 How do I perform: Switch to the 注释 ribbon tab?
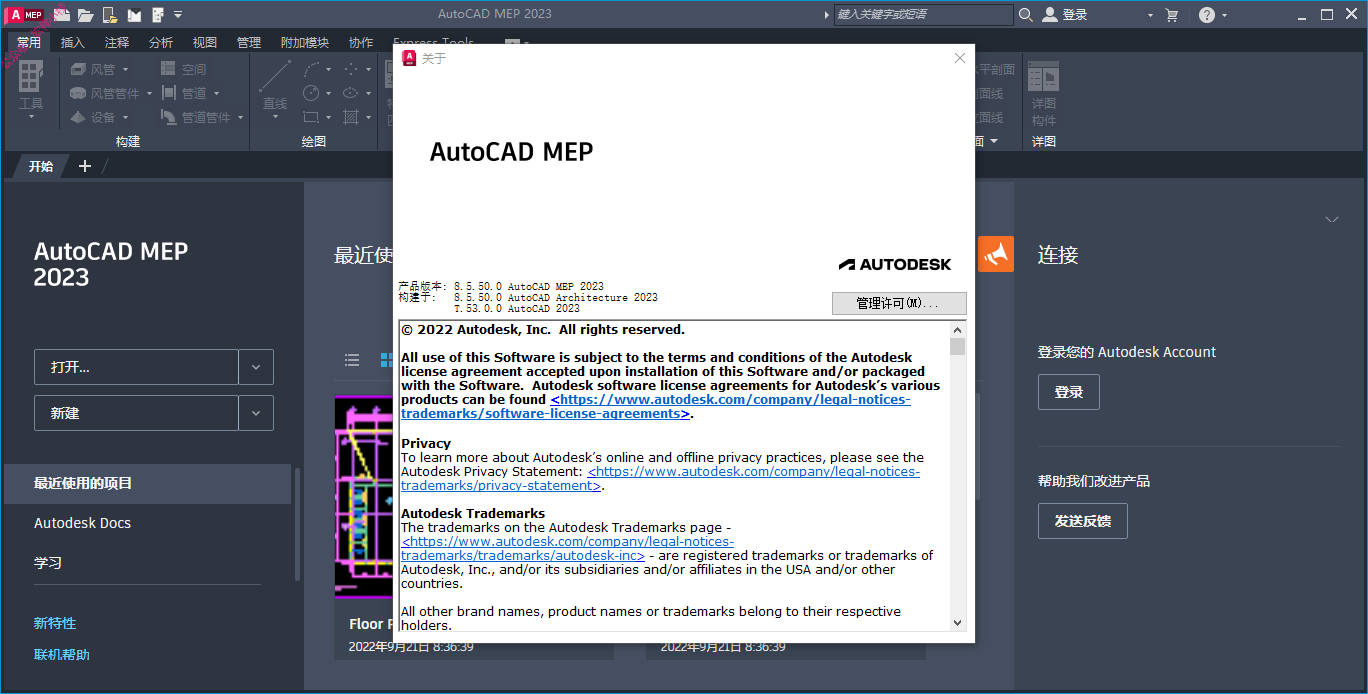point(117,42)
